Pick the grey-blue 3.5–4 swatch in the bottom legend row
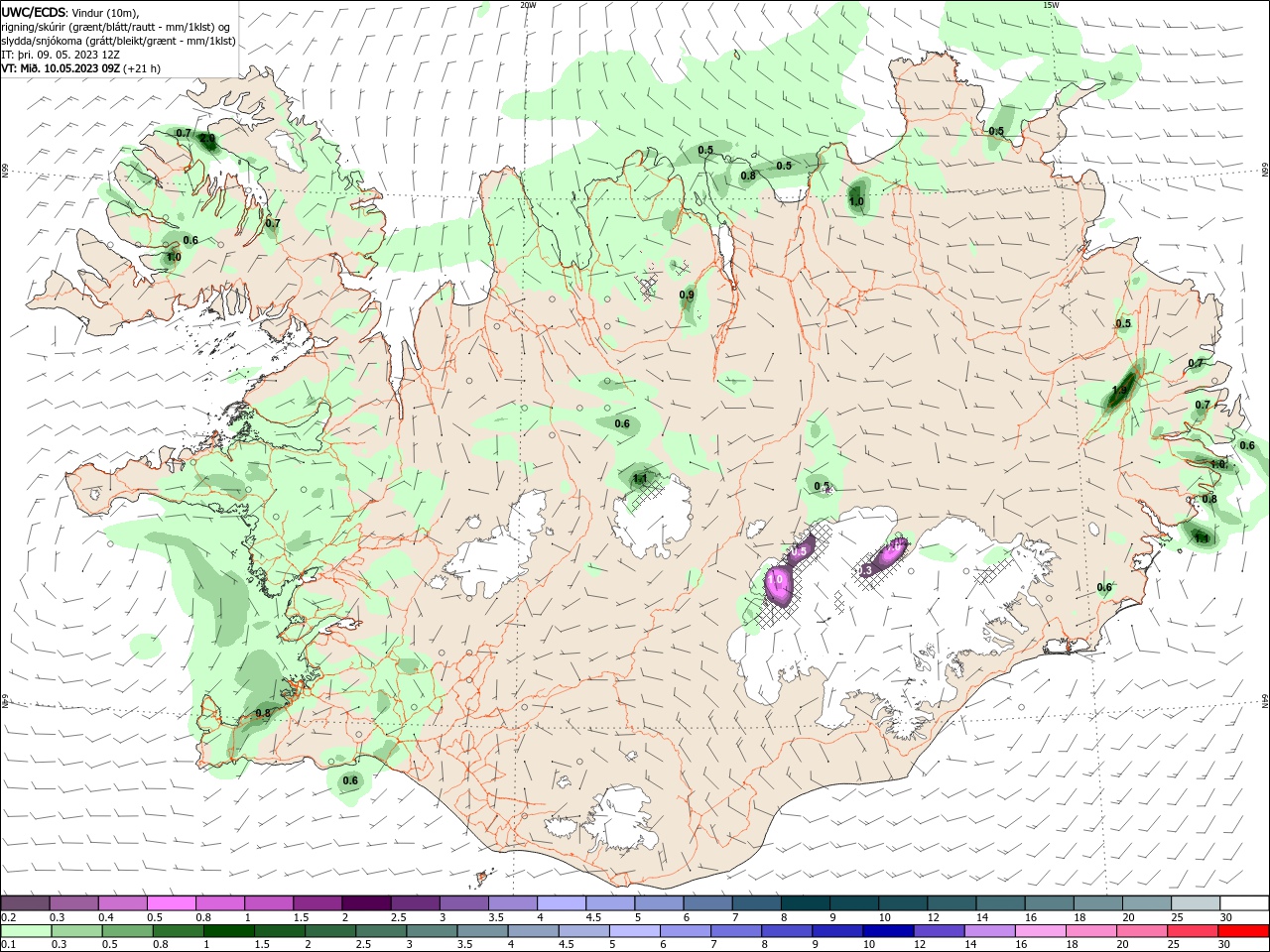Screen dimensions: 1270x952 [x=483, y=930]
